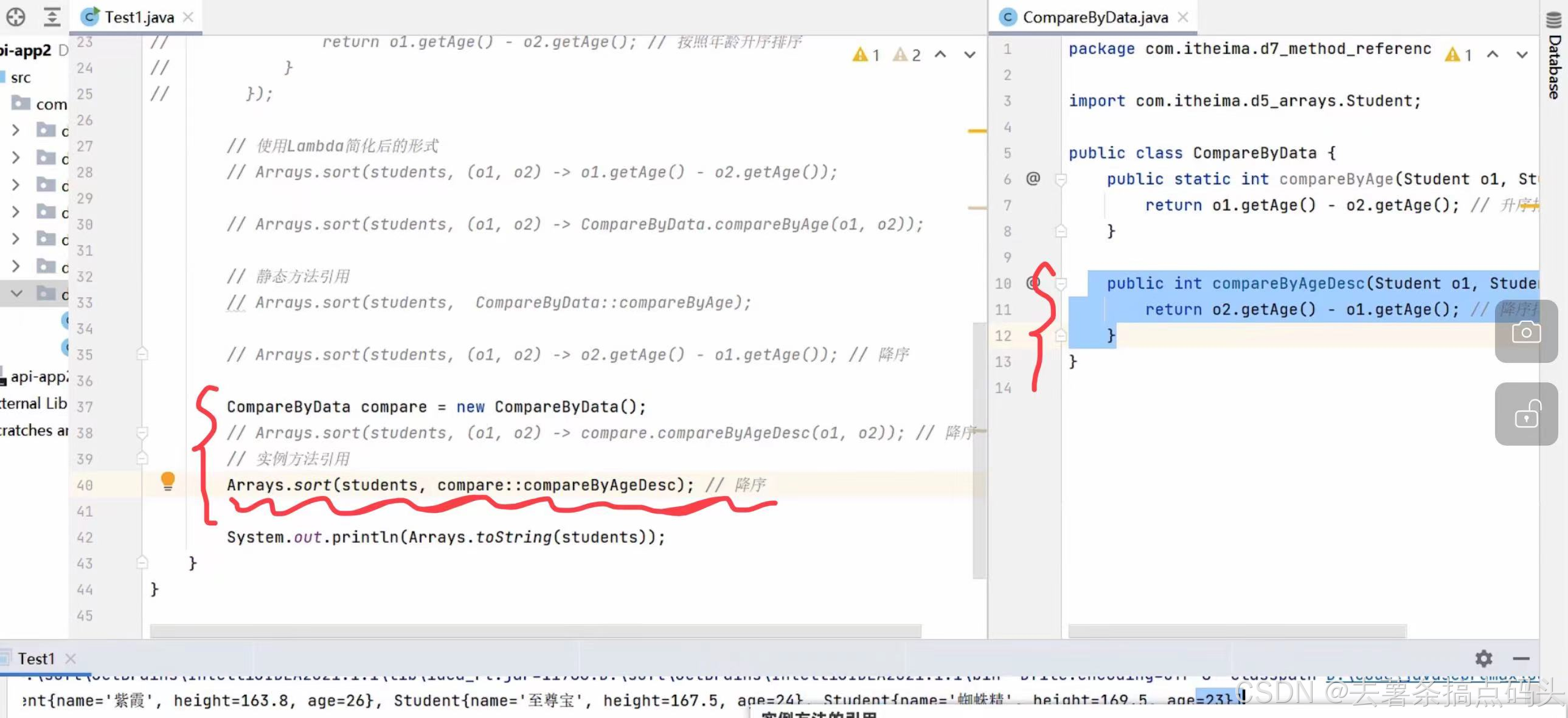The width and height of the screenshot is (1568, 718).
Task: Click the CompareByData.java horizontal scrollbar
Action: pyautogui.click(x=1238, y=631)
